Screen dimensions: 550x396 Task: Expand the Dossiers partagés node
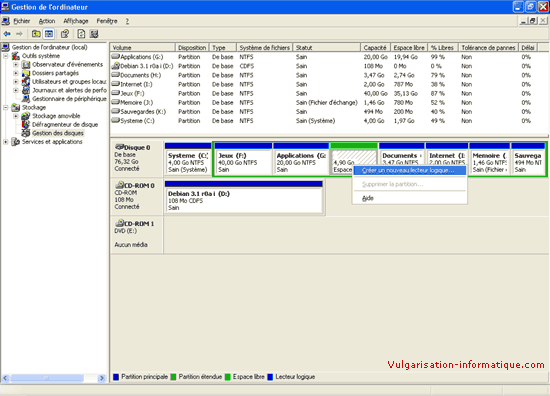(16, 73)
